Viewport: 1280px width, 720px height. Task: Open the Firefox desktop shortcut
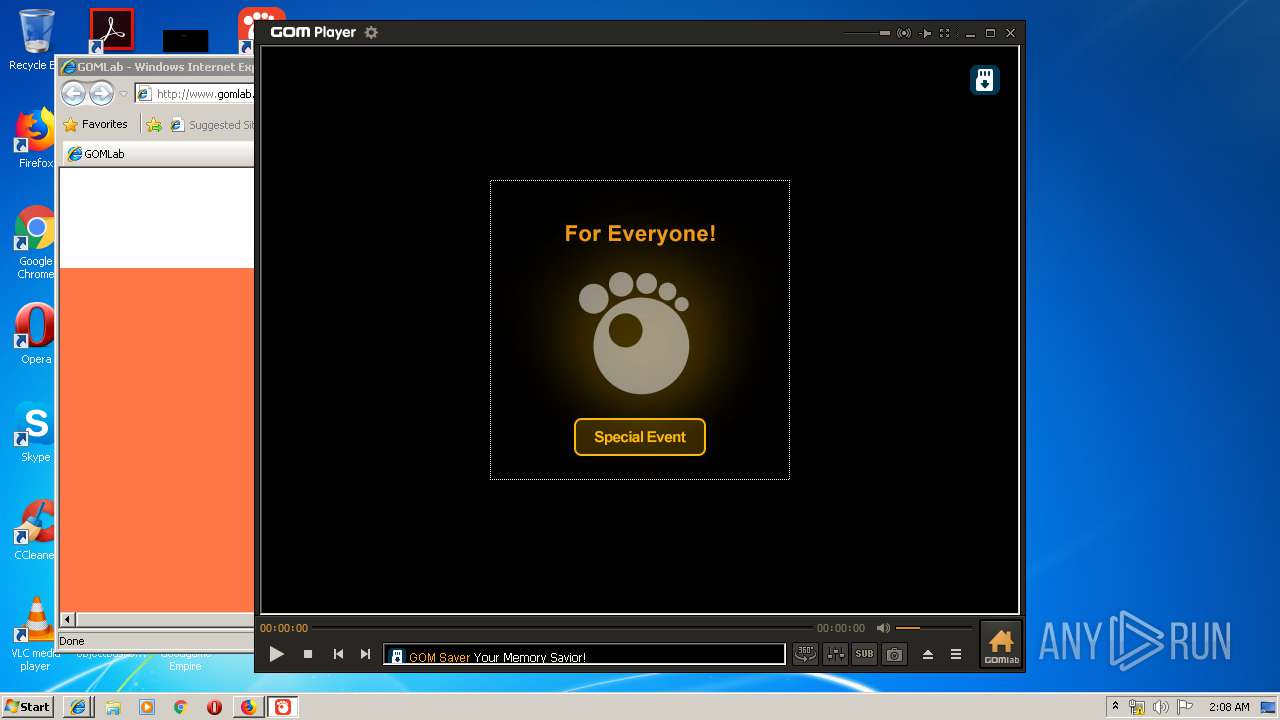pos(35,138)
